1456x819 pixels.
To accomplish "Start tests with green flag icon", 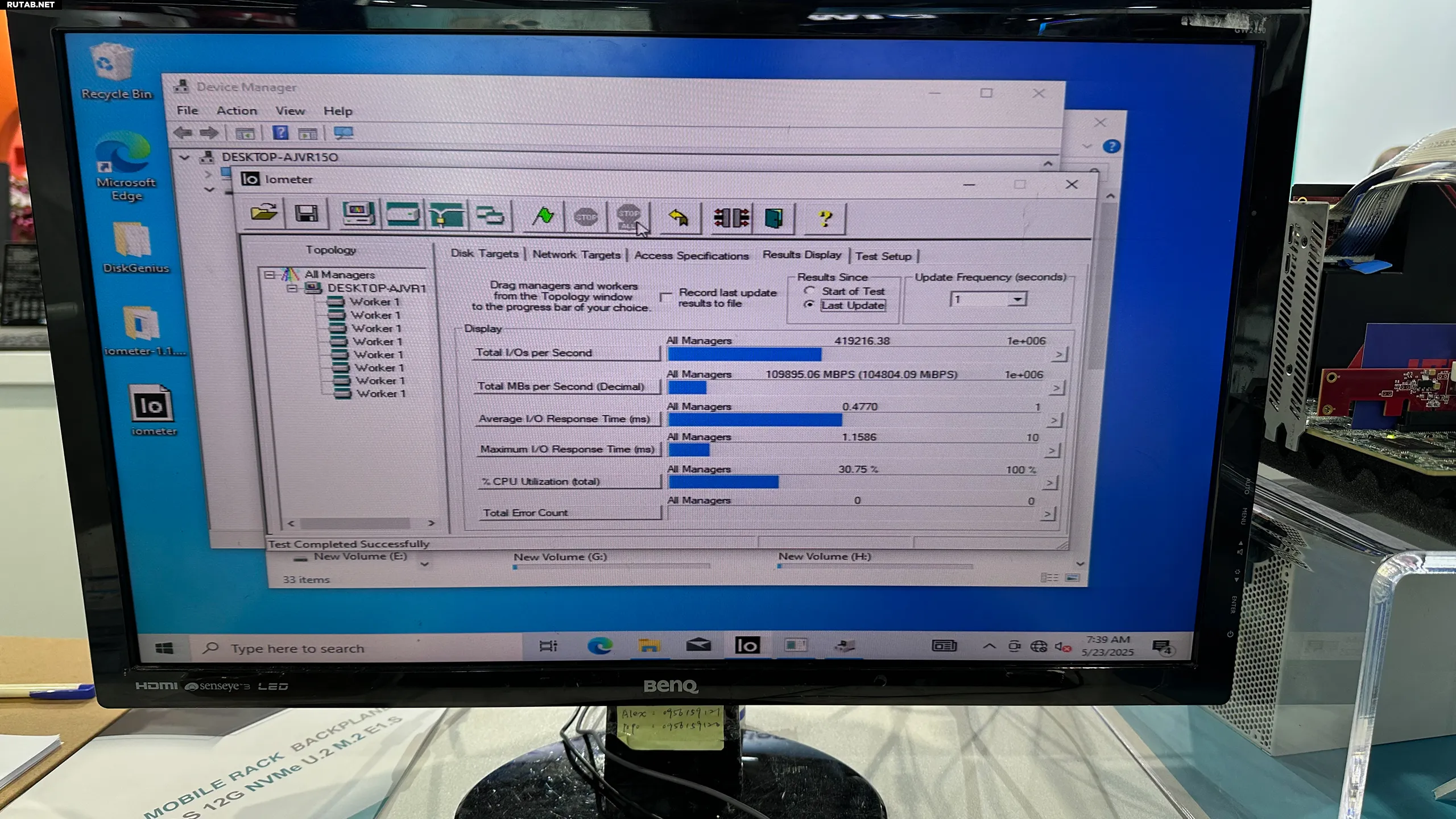I will pyautogui.click(x=543, y=217).
